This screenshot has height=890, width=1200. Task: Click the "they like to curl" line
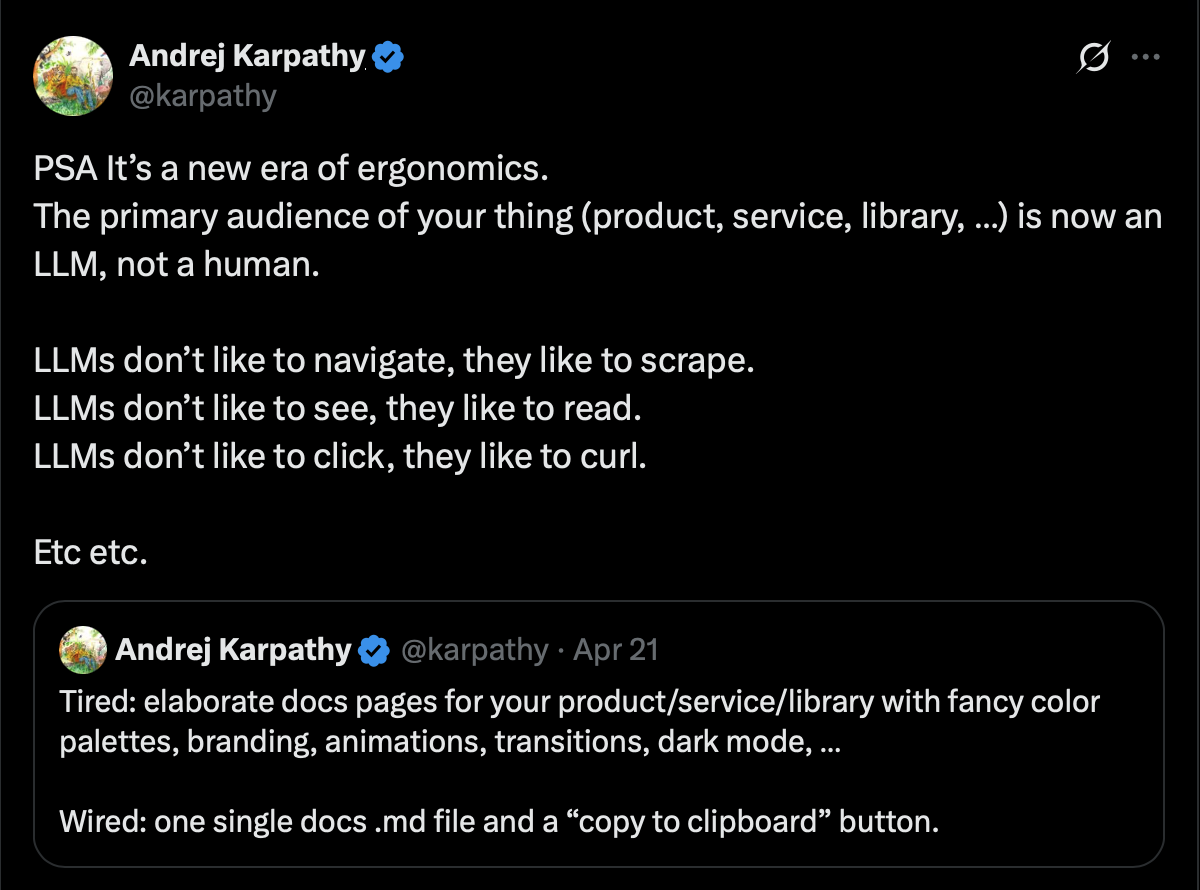[x=340, y=456]
